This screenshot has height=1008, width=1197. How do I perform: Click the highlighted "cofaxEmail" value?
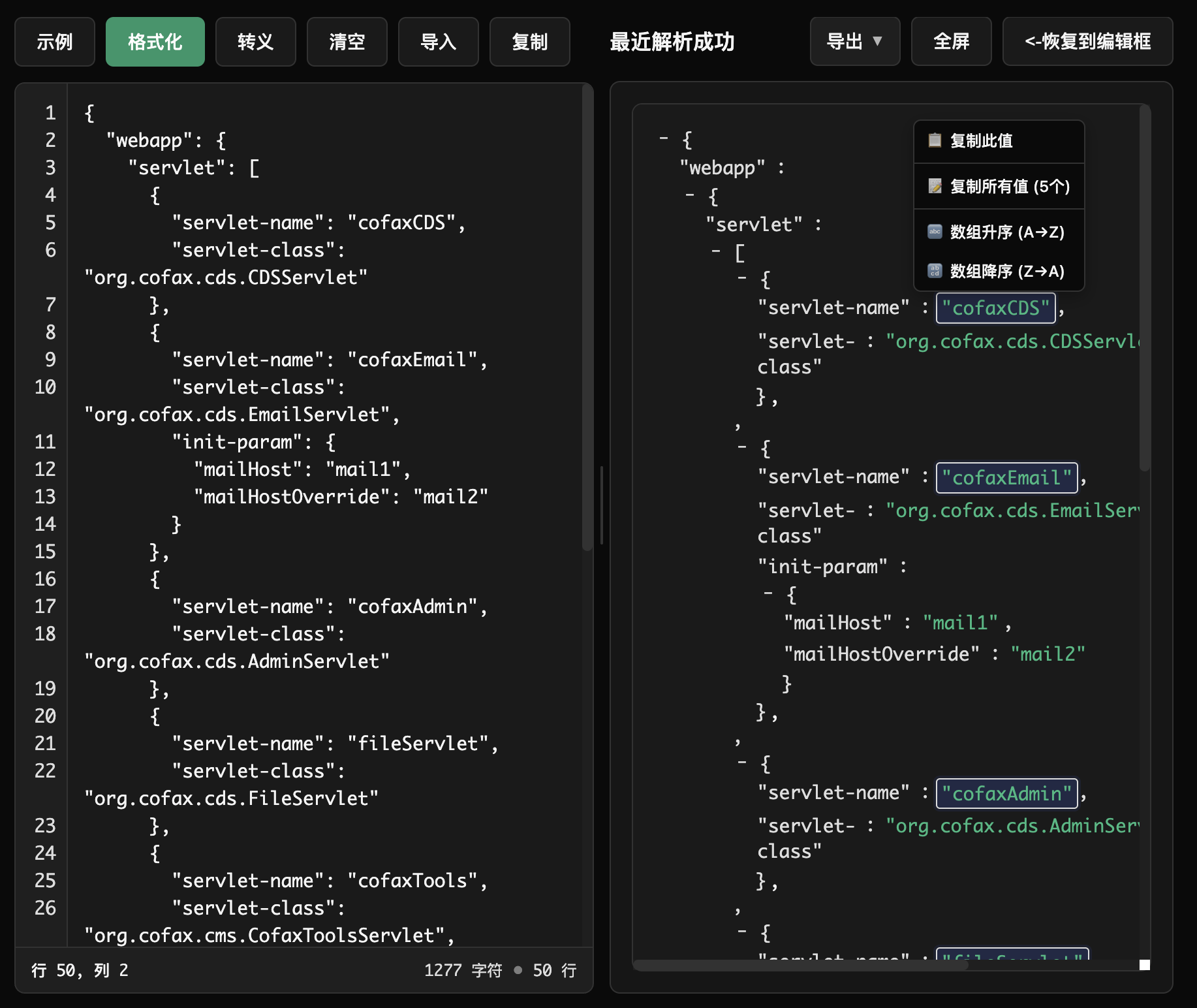1007,478
